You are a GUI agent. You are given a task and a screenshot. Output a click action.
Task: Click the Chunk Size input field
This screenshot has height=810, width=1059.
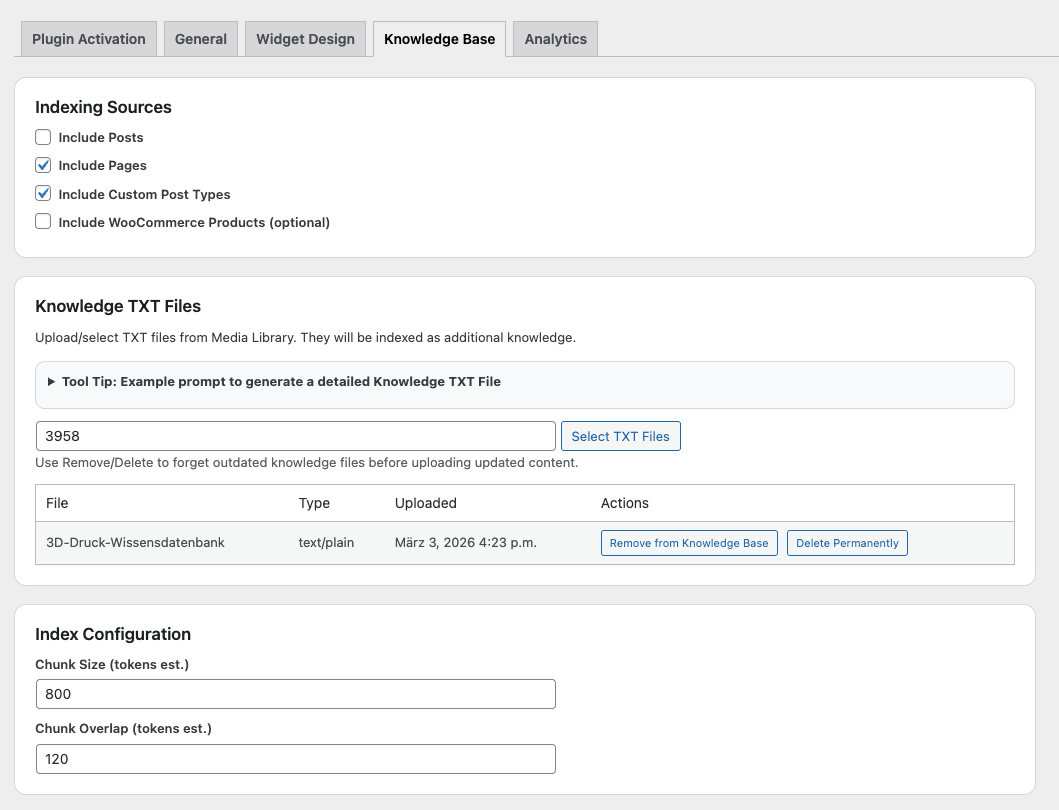(296, 694)
